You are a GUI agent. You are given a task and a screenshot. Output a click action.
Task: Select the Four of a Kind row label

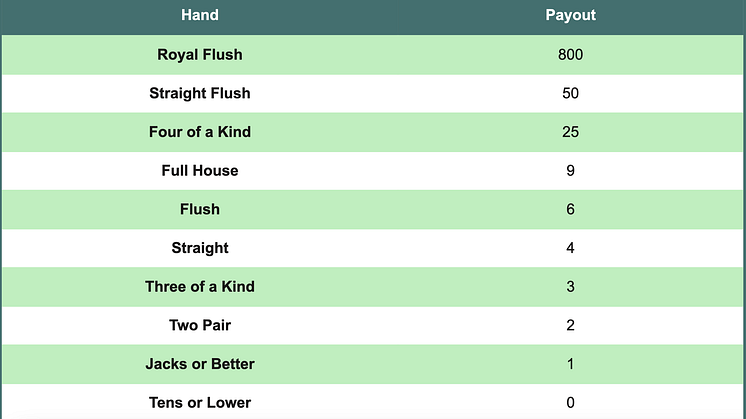[x=200, y=132]
